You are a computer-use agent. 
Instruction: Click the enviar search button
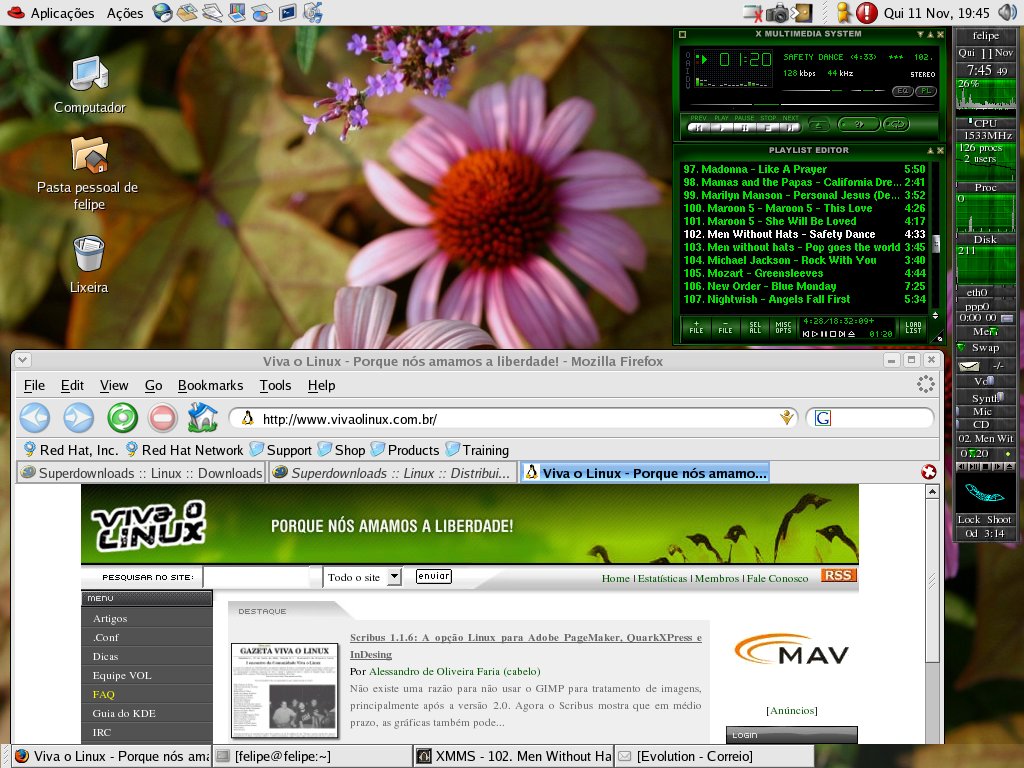[434, 576]
